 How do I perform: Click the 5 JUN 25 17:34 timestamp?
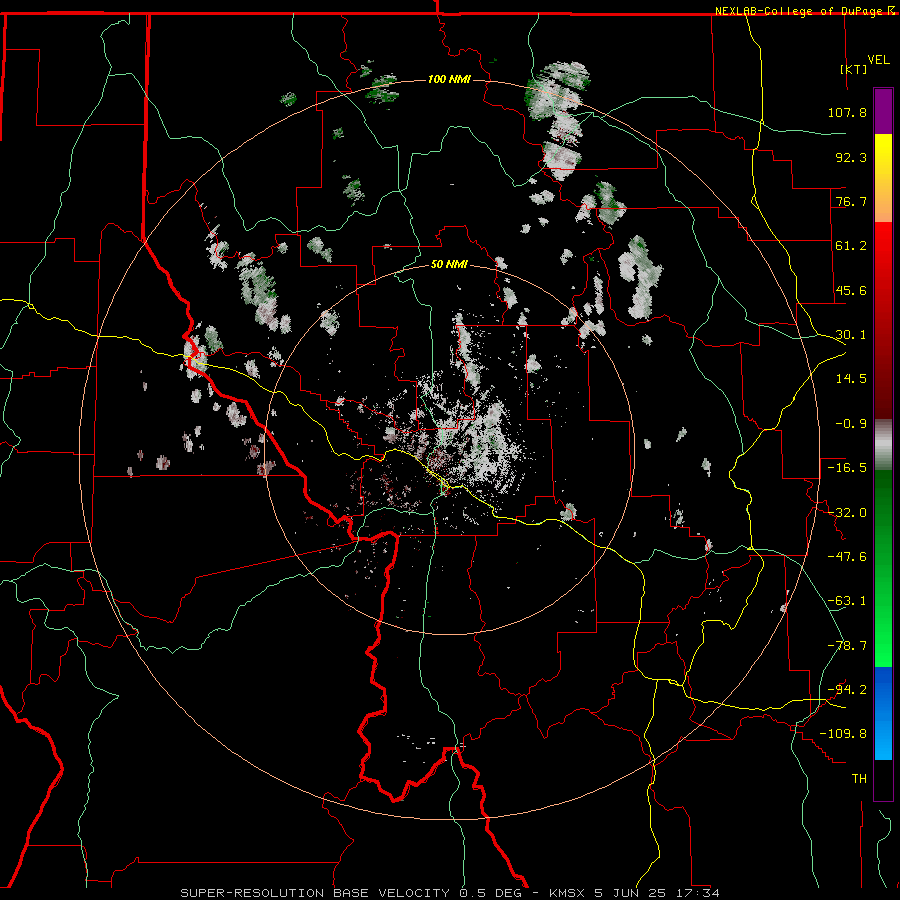(657, 893)
